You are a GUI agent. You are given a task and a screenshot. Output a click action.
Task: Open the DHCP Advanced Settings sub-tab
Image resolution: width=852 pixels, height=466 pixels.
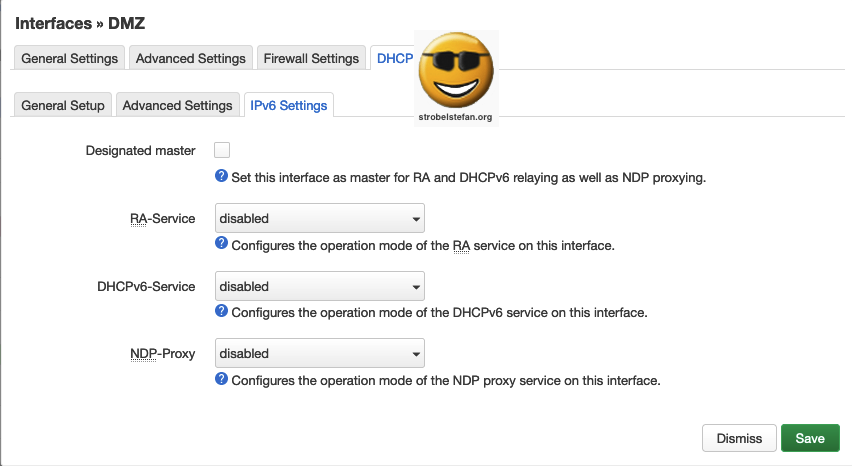tap(177, 105)
